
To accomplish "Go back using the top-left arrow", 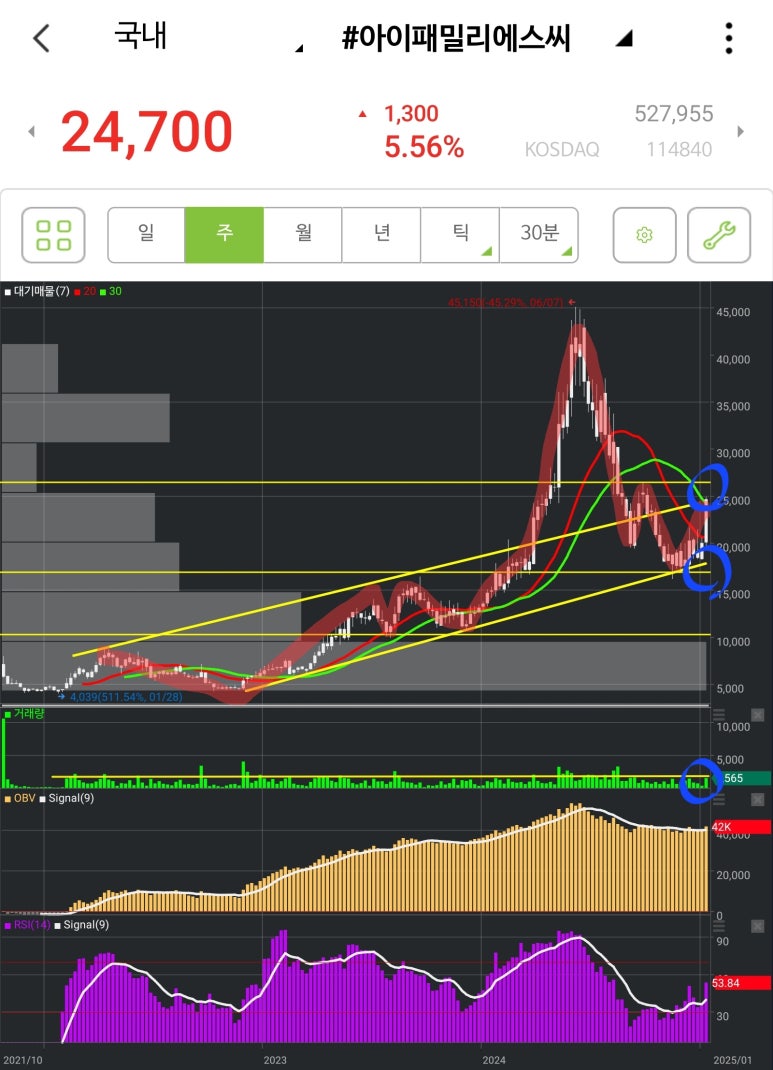I will click(x=42, y=38).
